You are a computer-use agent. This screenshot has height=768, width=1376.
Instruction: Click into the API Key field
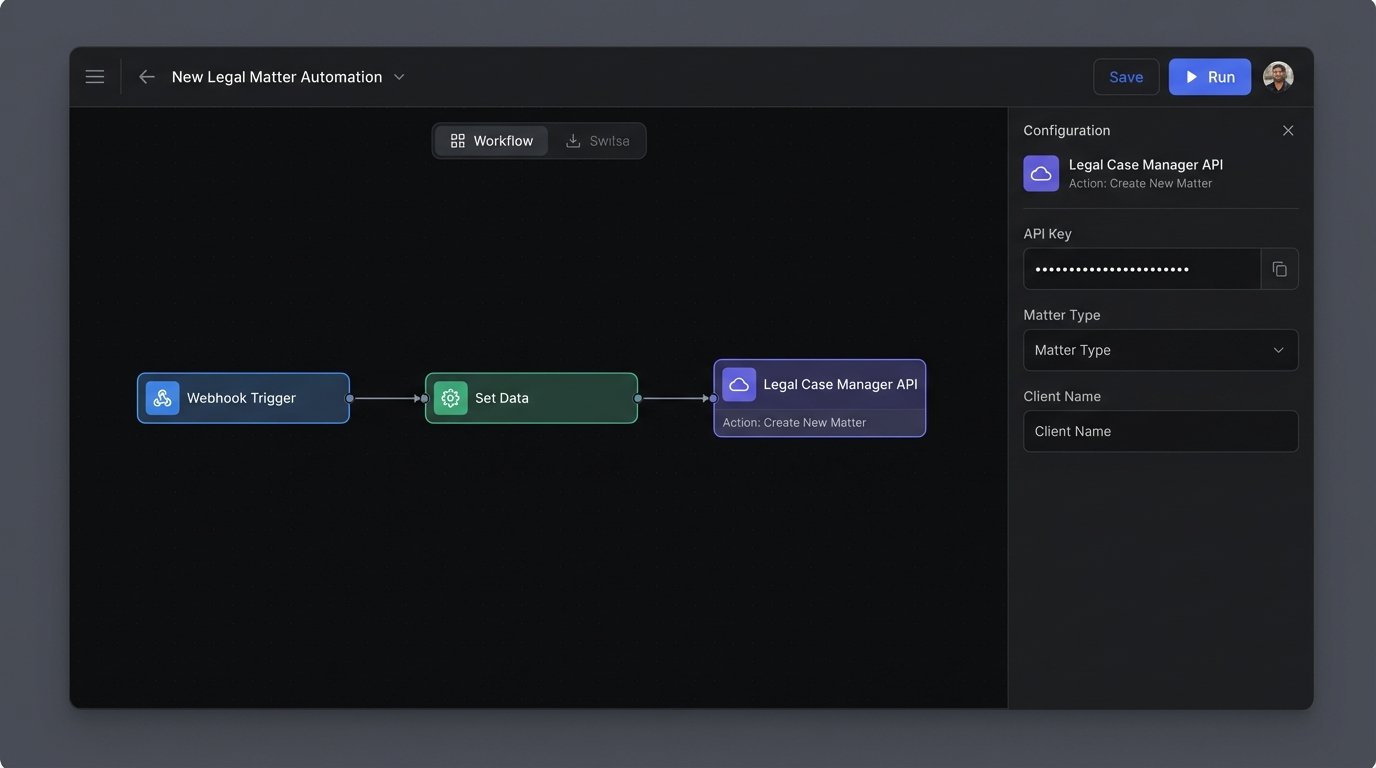click(x=1141, y=269)
